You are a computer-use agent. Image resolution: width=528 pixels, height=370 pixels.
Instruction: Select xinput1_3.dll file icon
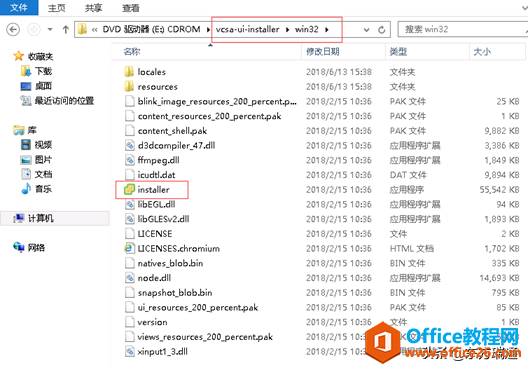pyautogui.click(x=130, y=351)
